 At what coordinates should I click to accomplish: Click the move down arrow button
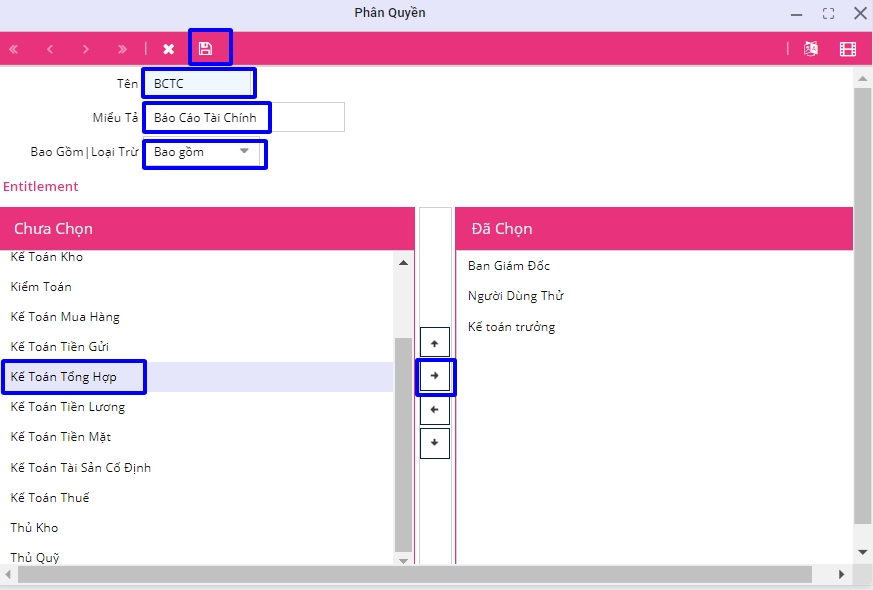435,443
